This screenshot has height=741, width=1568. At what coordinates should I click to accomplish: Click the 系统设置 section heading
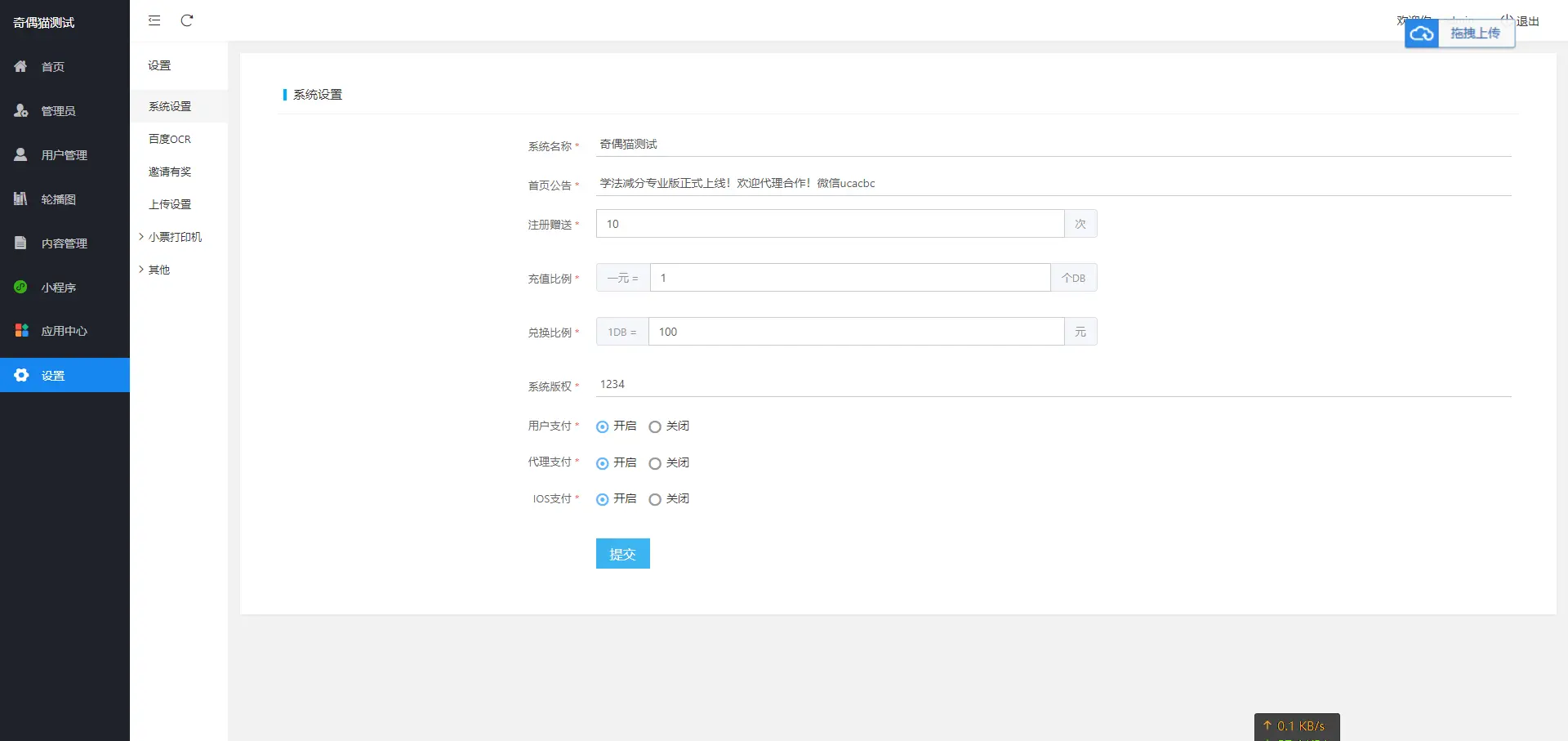(x=318, y=95)
